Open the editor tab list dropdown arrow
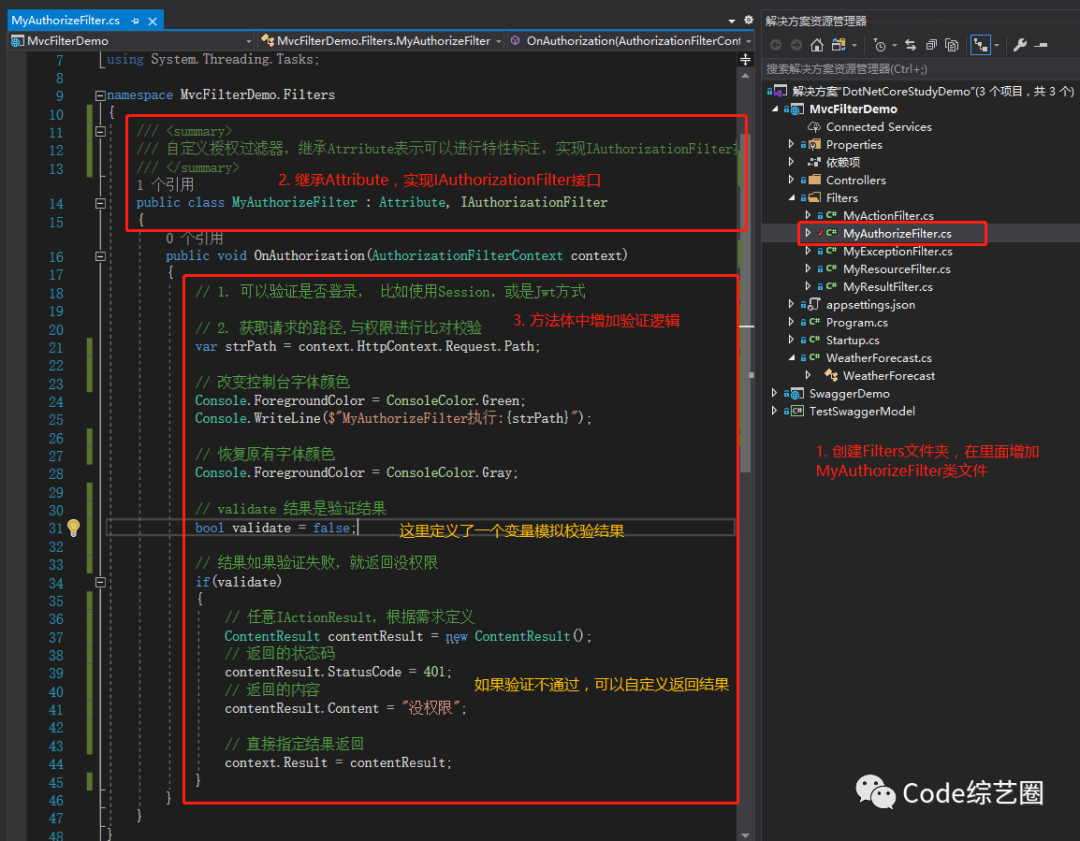 (731, 21)
